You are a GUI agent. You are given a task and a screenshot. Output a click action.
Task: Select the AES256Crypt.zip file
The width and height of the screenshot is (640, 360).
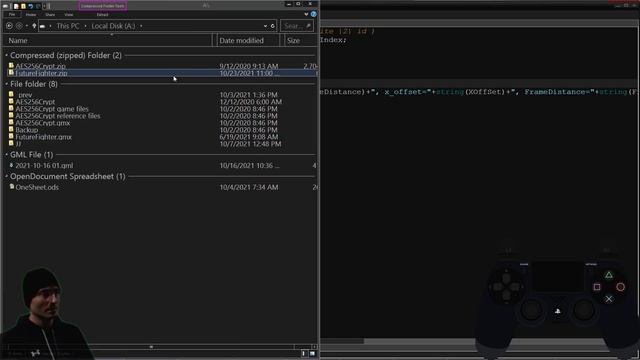[x=41, y=66]
